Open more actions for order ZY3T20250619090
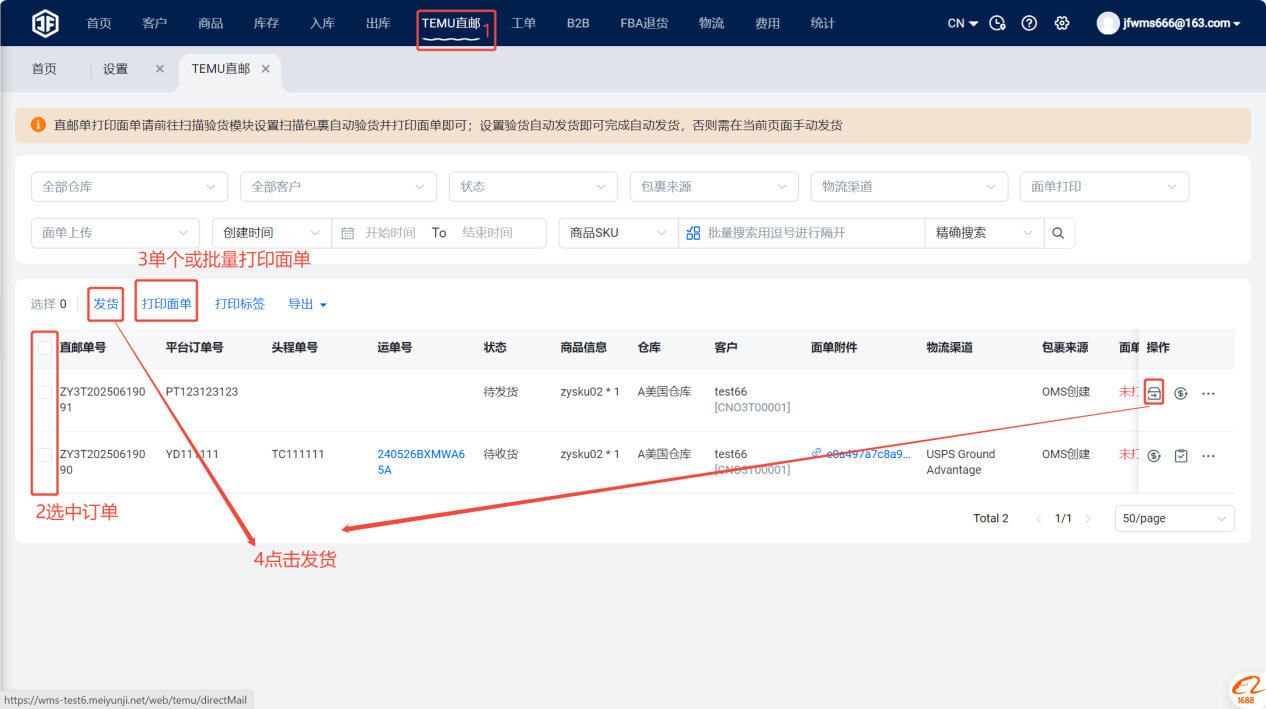The width and height of the screenshot is (1266, 709). 1208,456
